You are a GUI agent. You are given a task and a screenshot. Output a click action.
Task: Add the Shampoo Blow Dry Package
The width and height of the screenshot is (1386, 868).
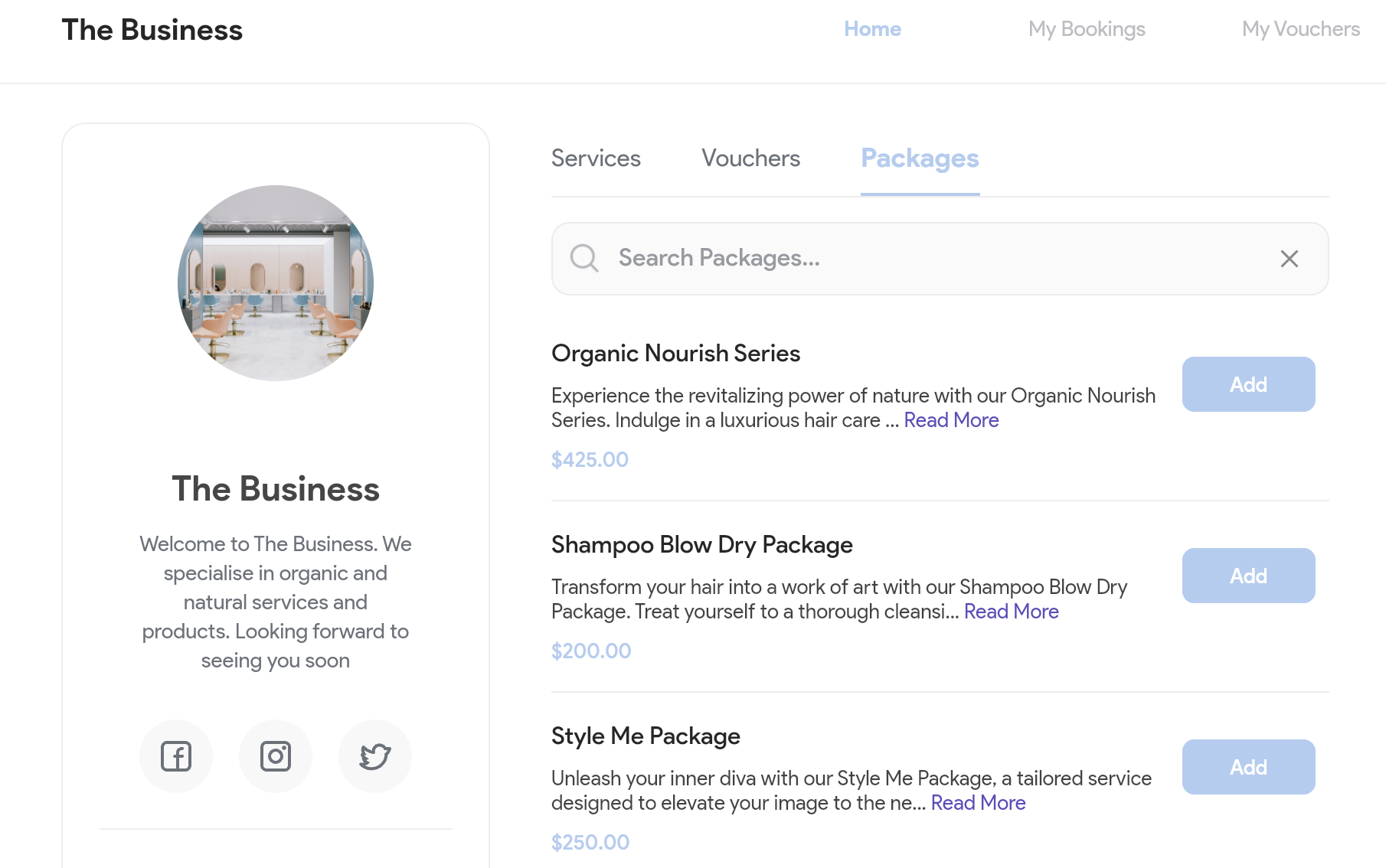click(x=1249, y=576)
